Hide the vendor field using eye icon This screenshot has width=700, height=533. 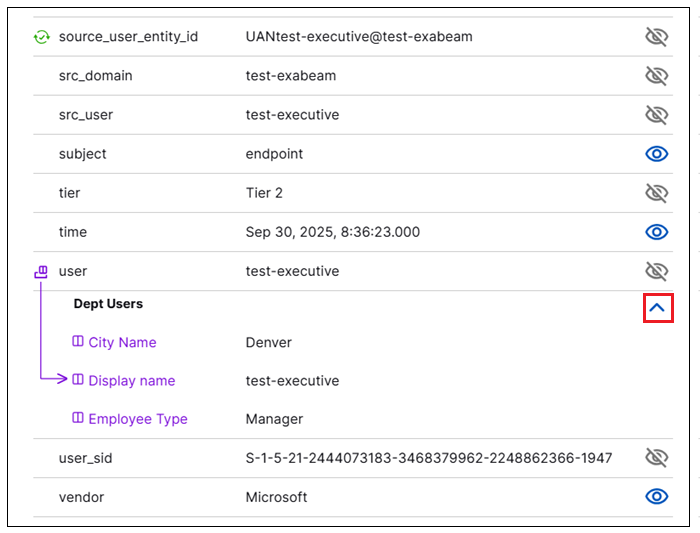[x=656, y=497]
